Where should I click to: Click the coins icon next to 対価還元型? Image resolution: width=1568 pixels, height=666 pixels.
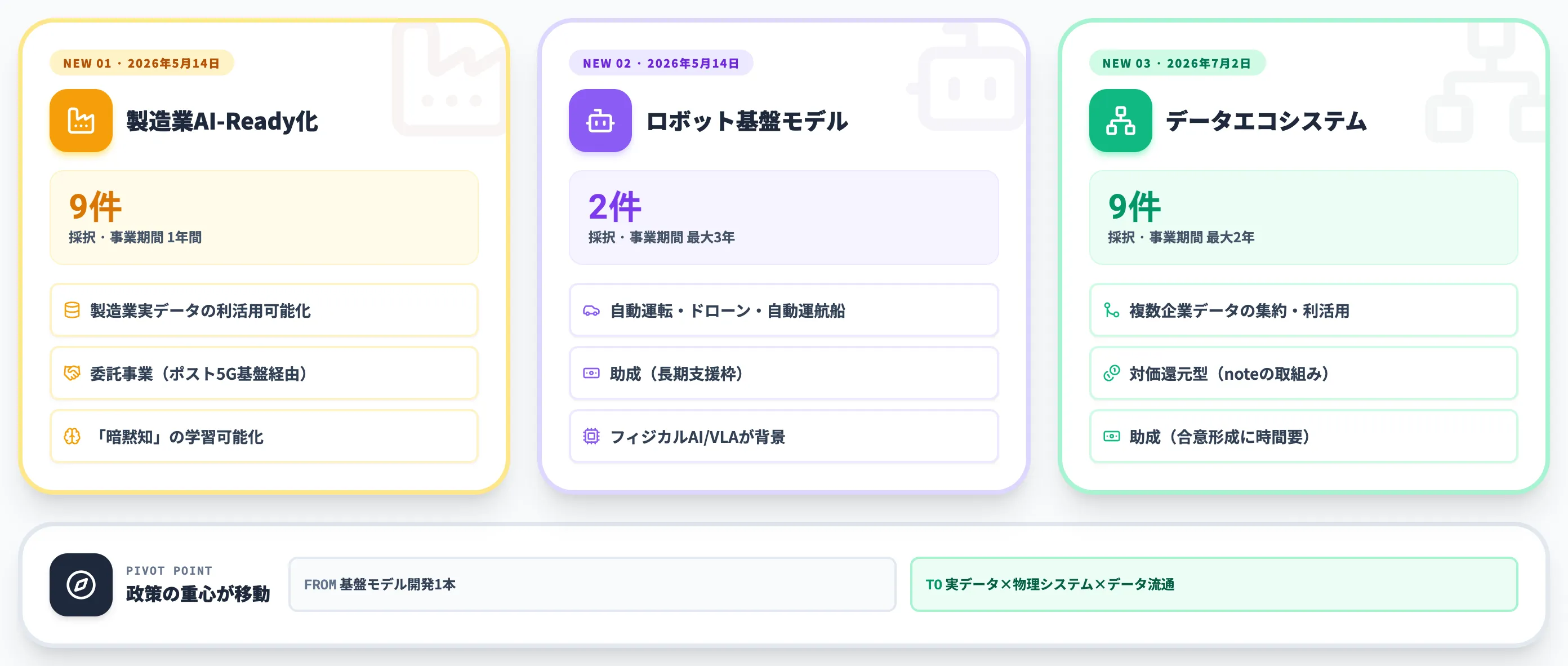[1111, 373]
